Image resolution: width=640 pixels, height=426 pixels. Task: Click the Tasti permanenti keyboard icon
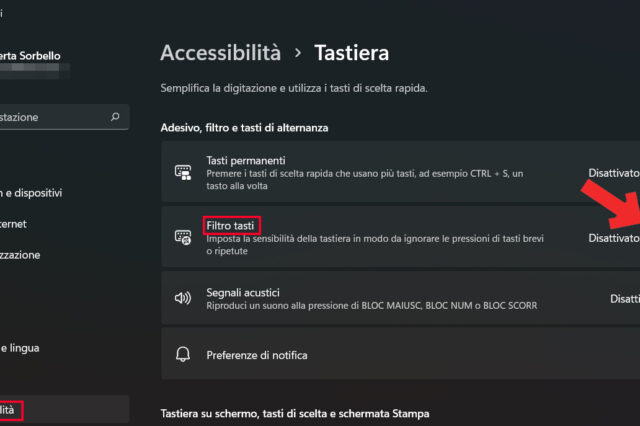[183, 172]
